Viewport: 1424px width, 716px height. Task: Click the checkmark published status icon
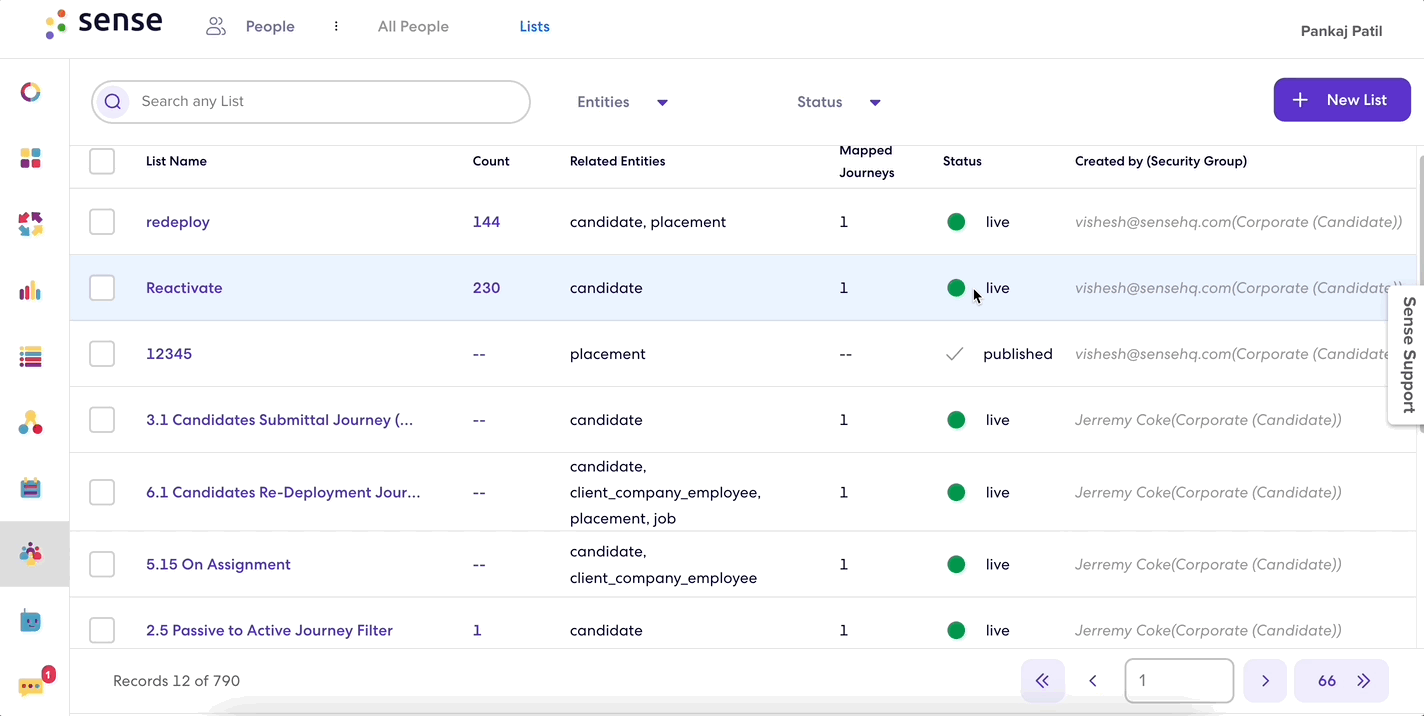click(955, 354)
